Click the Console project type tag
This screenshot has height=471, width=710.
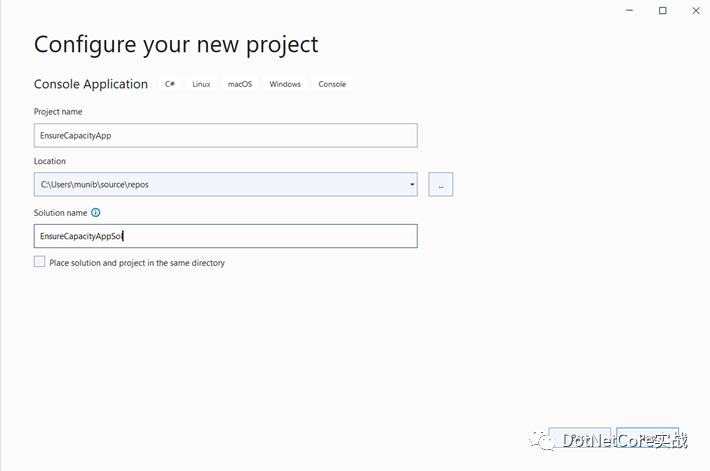(332, 84)
